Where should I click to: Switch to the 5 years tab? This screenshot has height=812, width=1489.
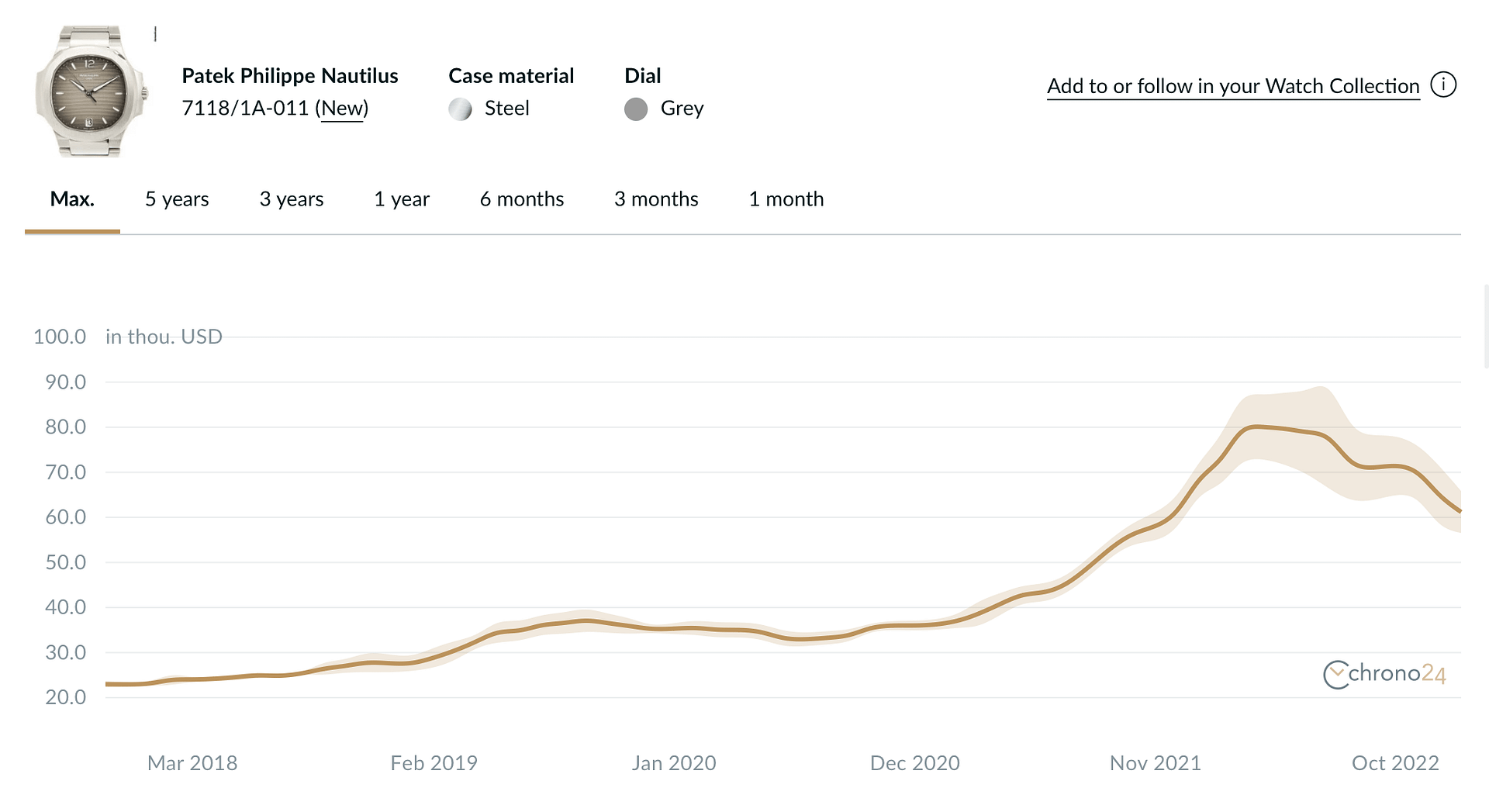tap(177, 199)
